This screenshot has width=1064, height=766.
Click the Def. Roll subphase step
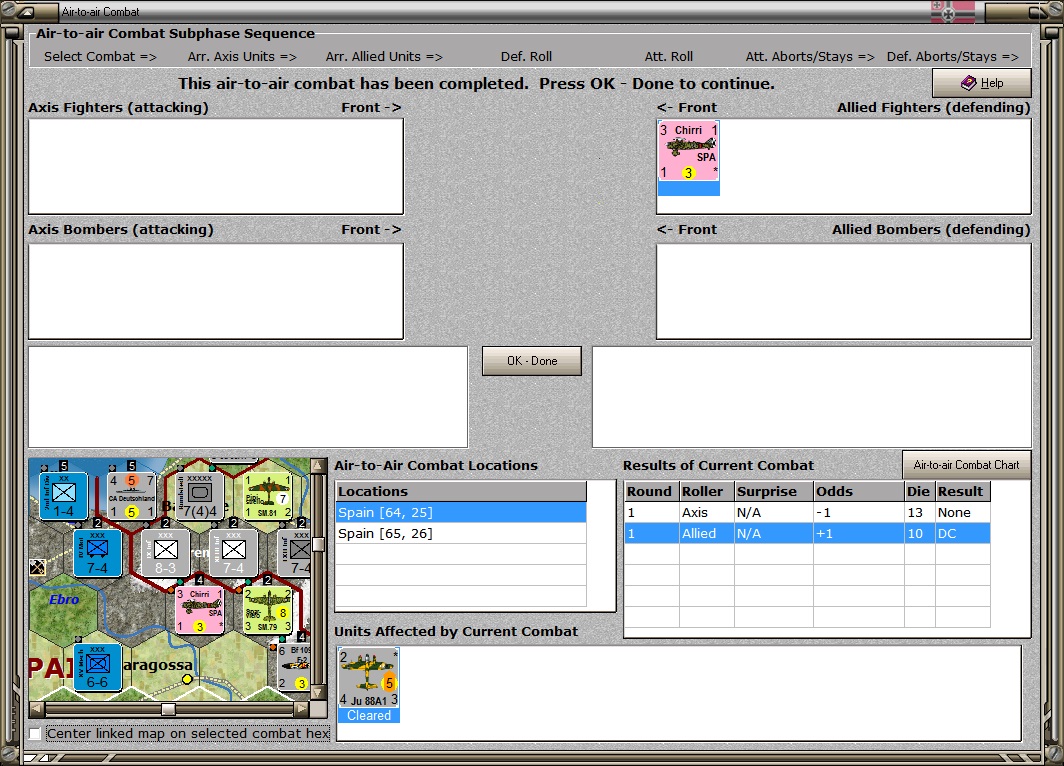(x=527, y=56)
